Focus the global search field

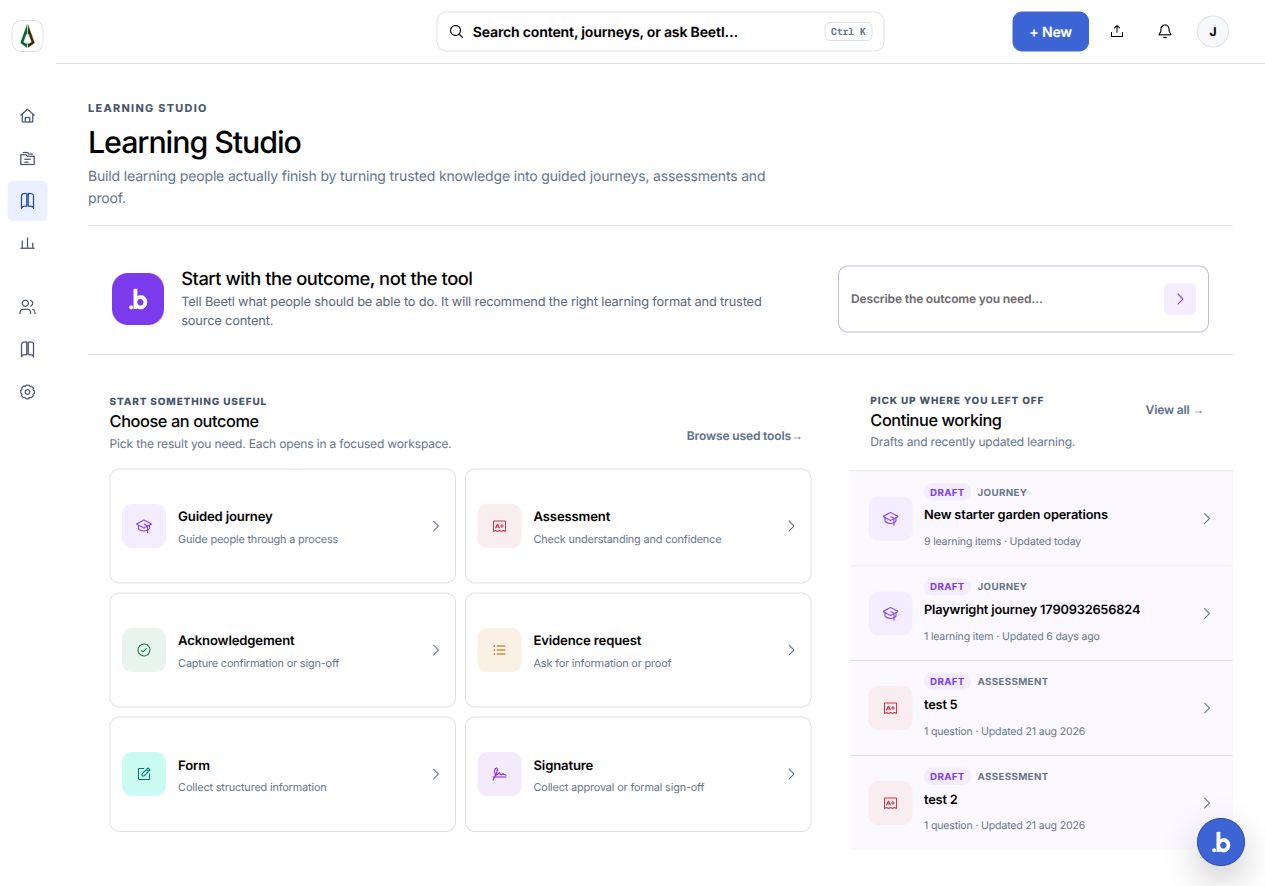[x=660, y=32]
